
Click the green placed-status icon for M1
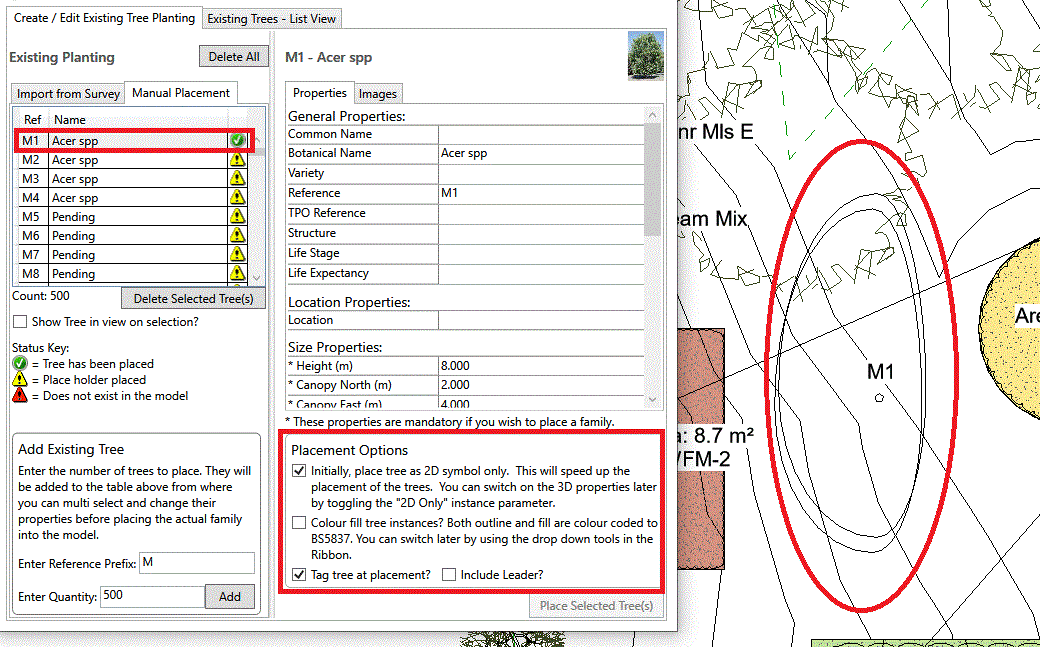[237, 141]
